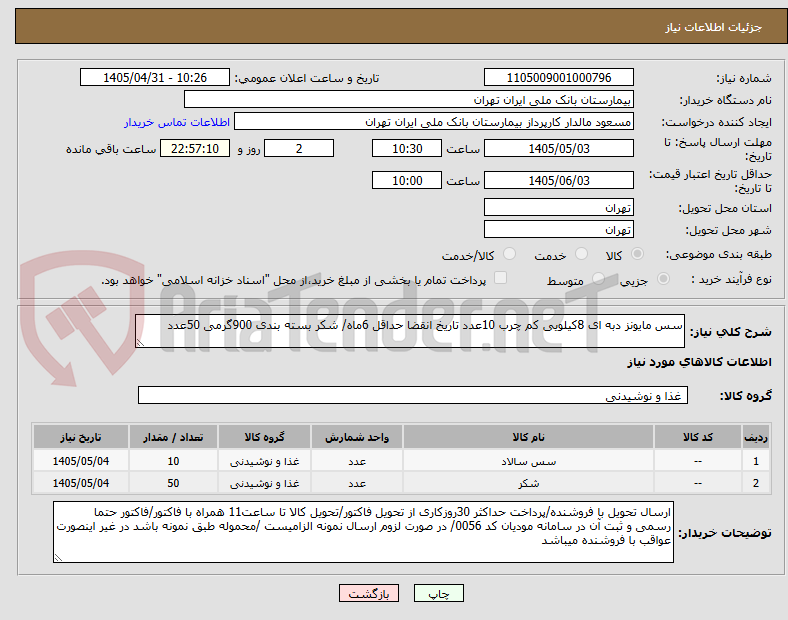Select the کالا/خدمت radio button
The image size is (788, 620).
tap(510, 254)
